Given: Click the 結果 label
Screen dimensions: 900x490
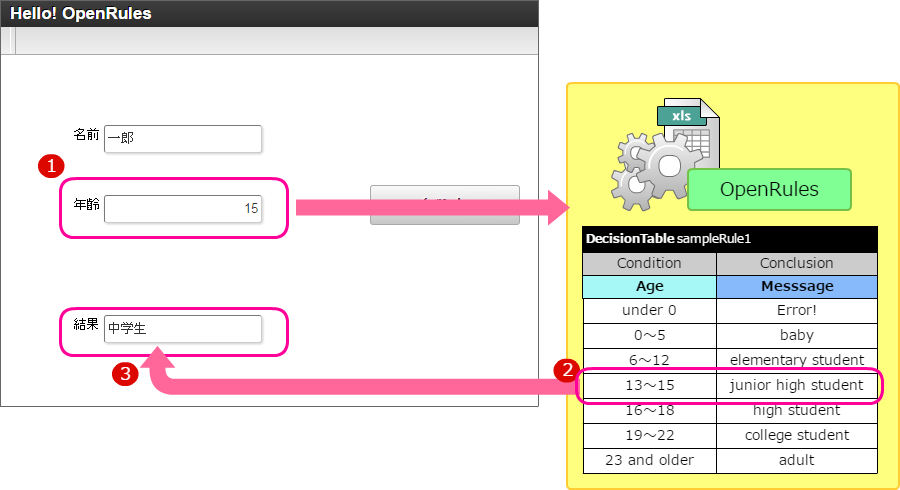Looking at the screenshot, I should pyautogui.click(x=86, y=325).
